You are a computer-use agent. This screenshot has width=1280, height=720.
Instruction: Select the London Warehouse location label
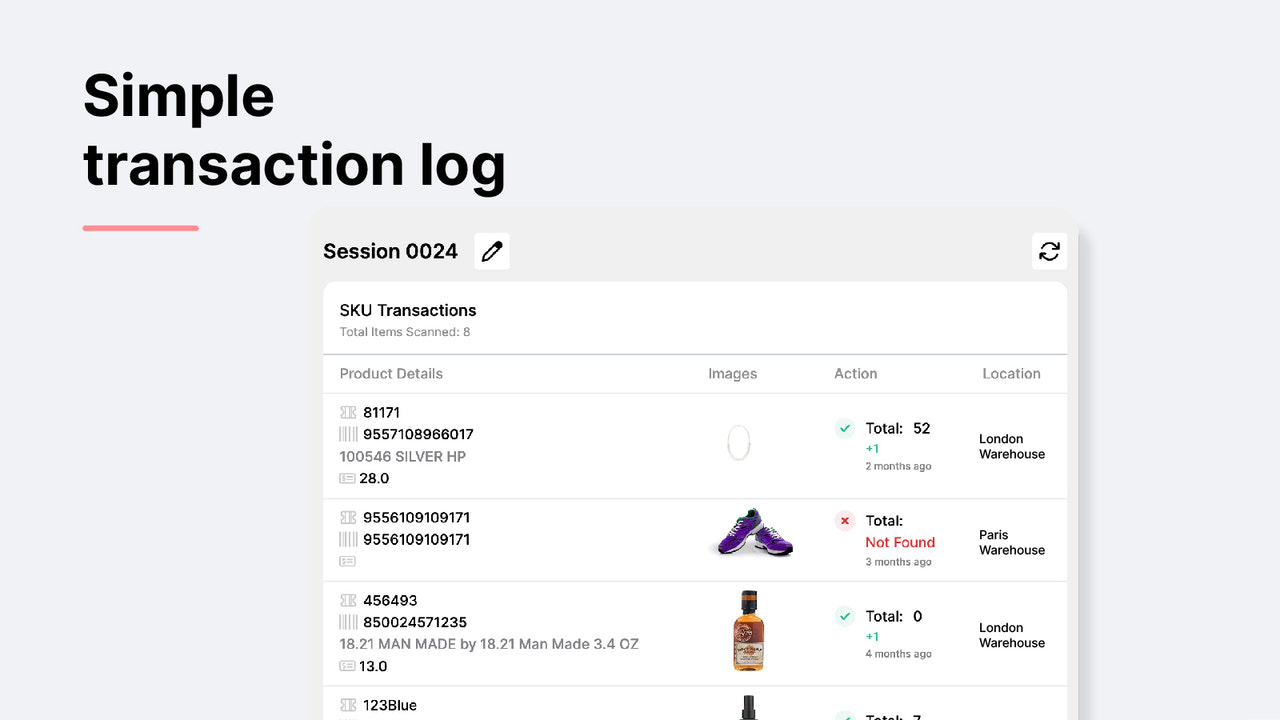(1011, 446)
